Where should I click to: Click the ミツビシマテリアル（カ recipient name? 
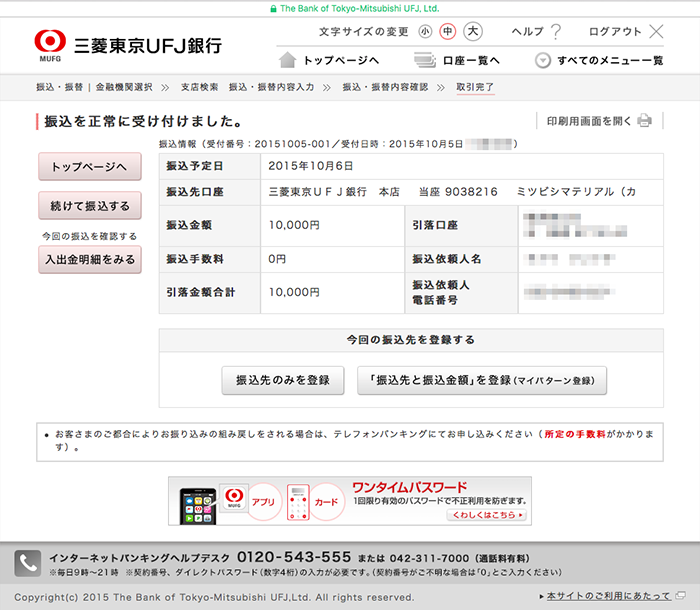(576, 192)
